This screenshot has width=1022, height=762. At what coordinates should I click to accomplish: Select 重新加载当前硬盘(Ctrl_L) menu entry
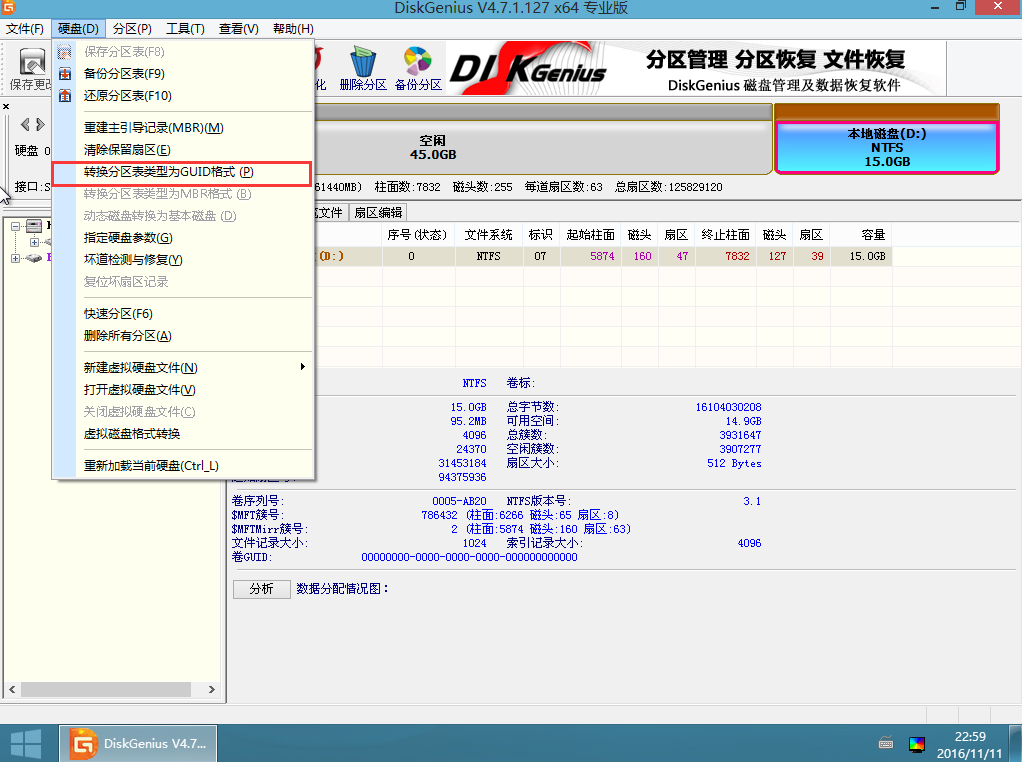[182, 466]
